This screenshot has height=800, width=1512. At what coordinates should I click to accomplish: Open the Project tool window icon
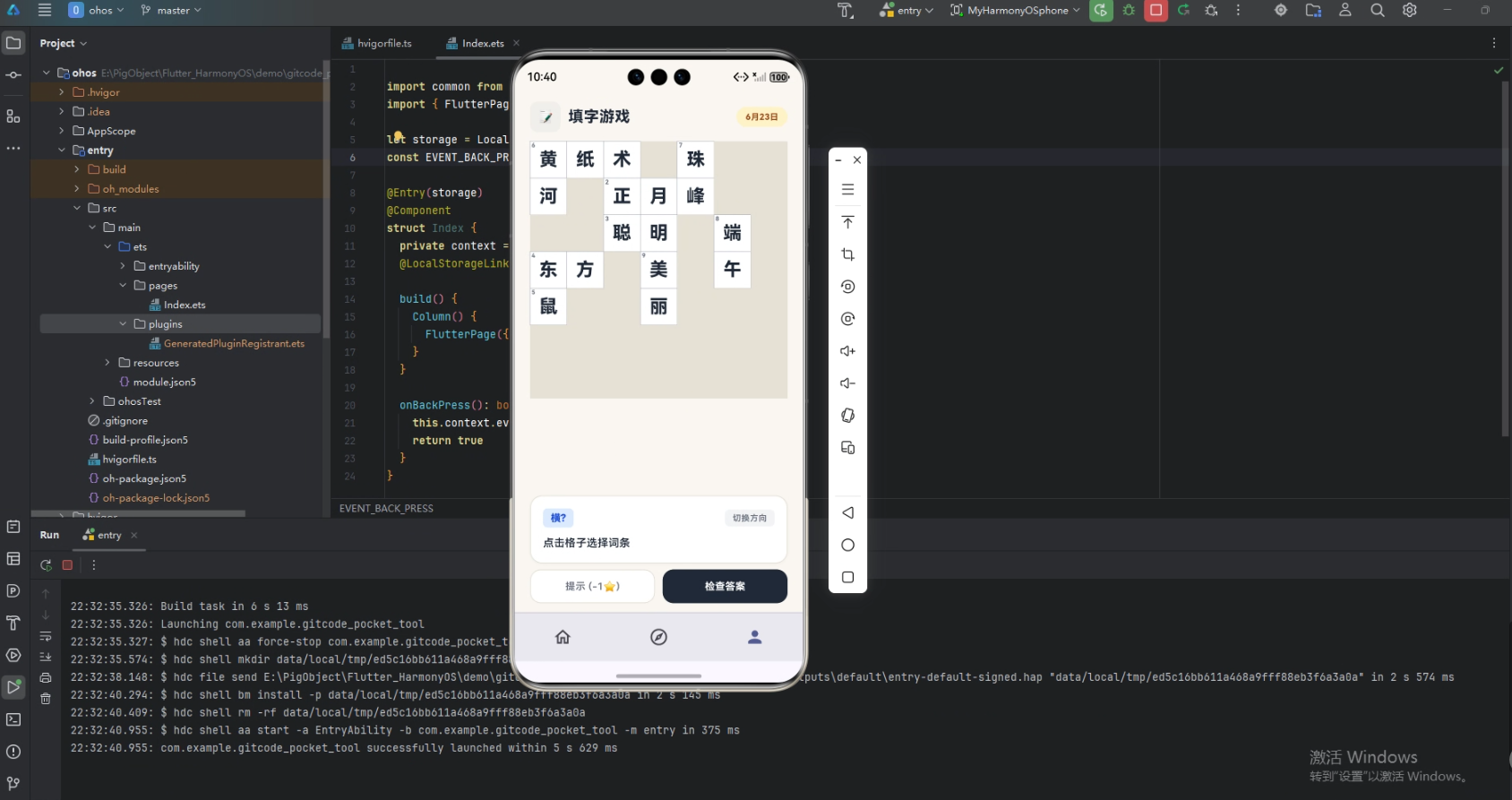tap(13, 42)
